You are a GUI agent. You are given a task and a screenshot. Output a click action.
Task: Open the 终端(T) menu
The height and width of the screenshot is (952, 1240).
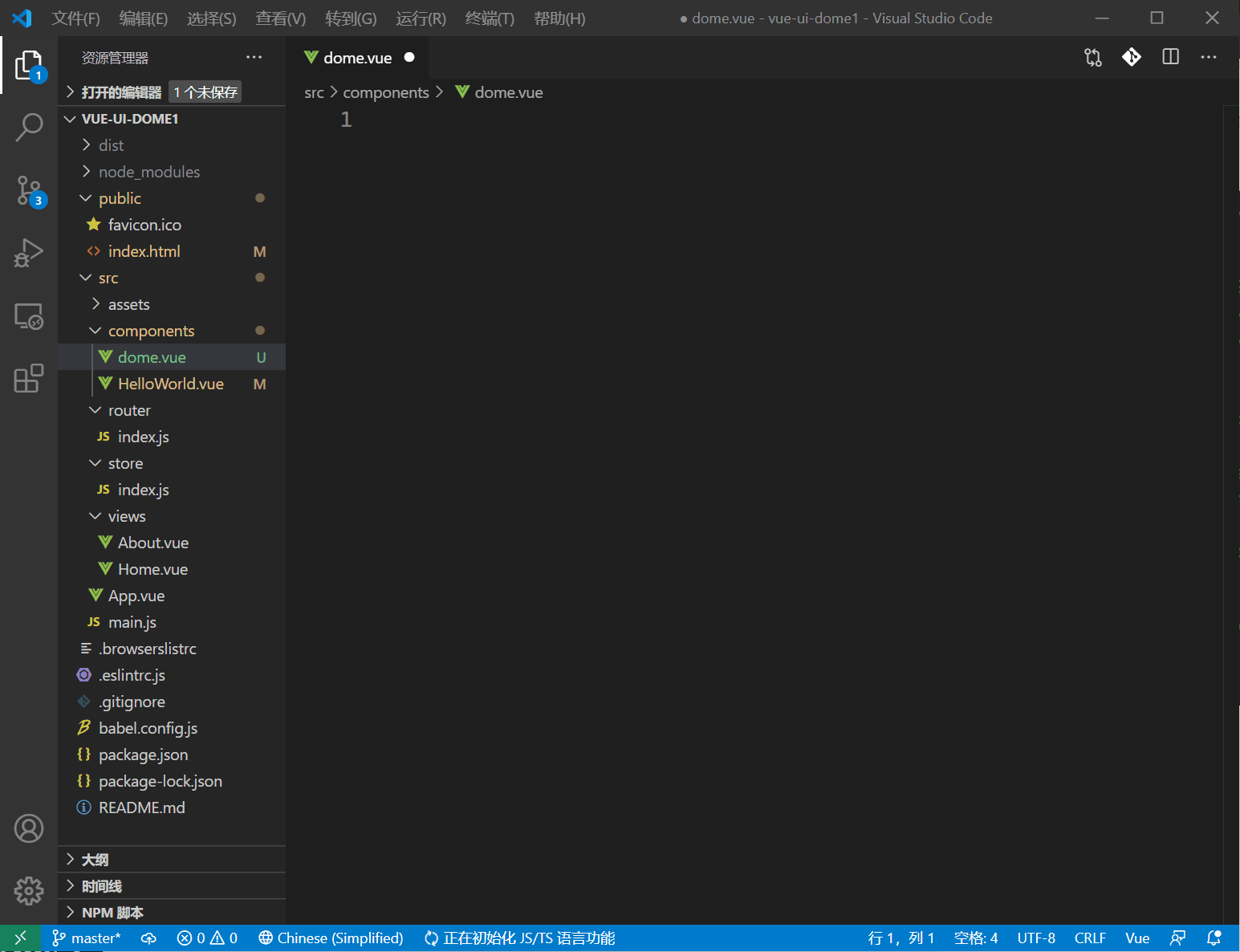click(x=489, y=18)
